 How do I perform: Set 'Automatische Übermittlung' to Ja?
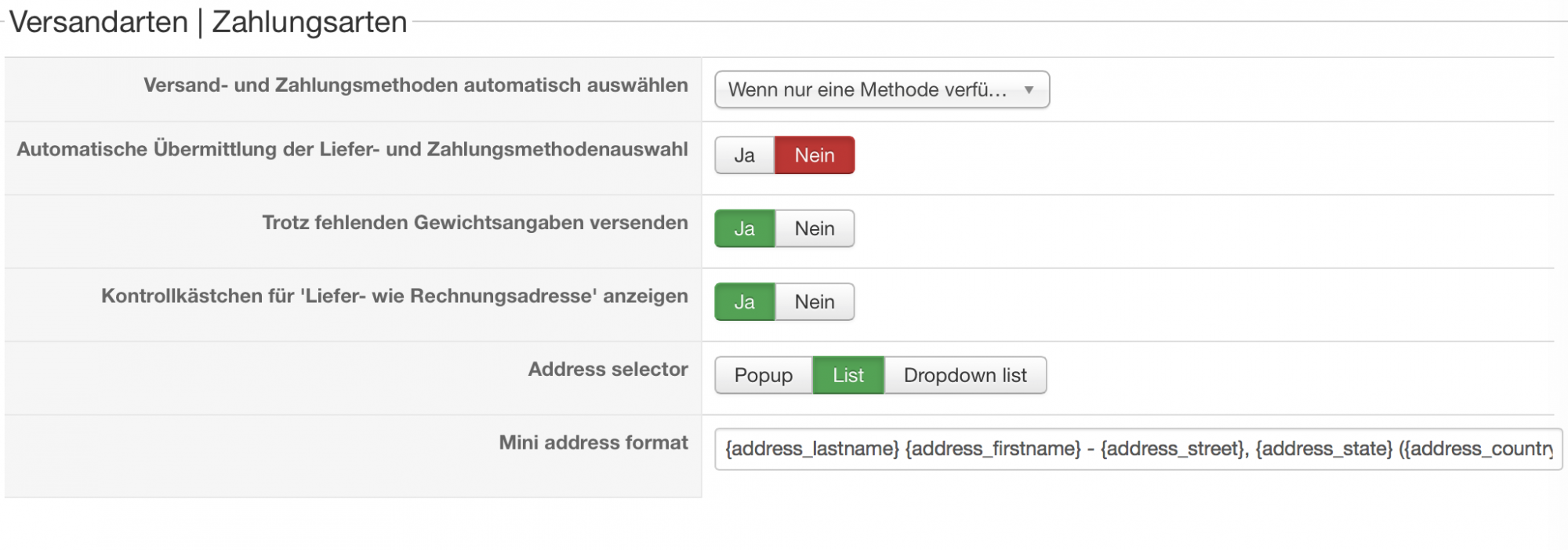pos(744,155)
